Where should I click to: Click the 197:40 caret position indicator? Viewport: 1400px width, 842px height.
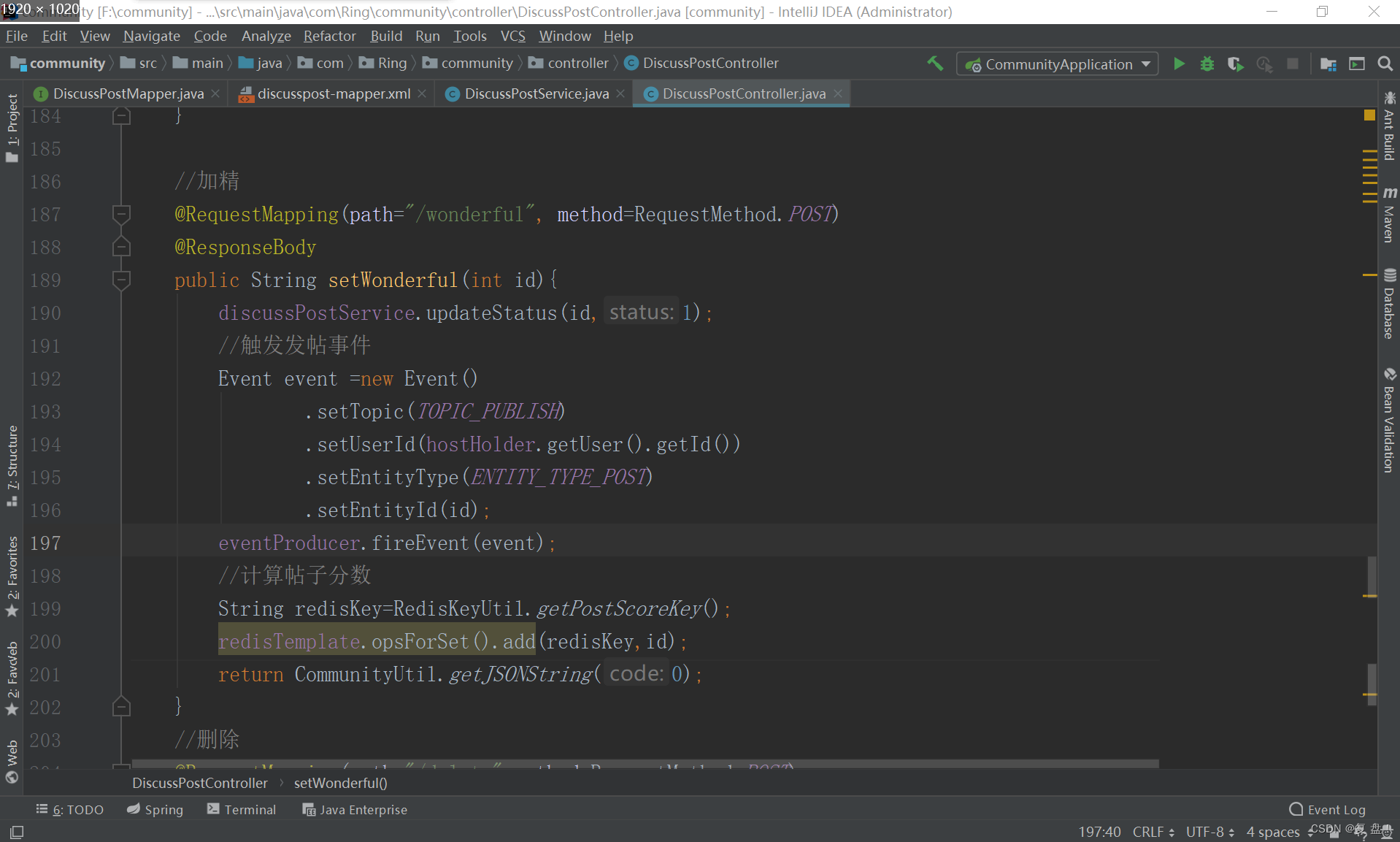1099,832
